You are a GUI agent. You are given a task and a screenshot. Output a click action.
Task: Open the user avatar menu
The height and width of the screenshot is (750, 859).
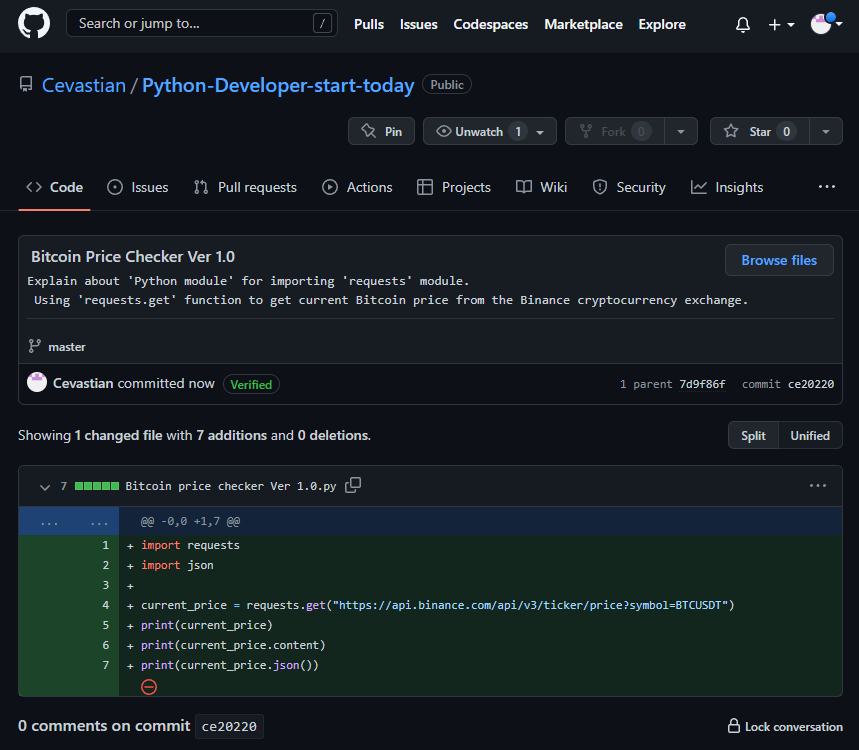click(826, 24)
